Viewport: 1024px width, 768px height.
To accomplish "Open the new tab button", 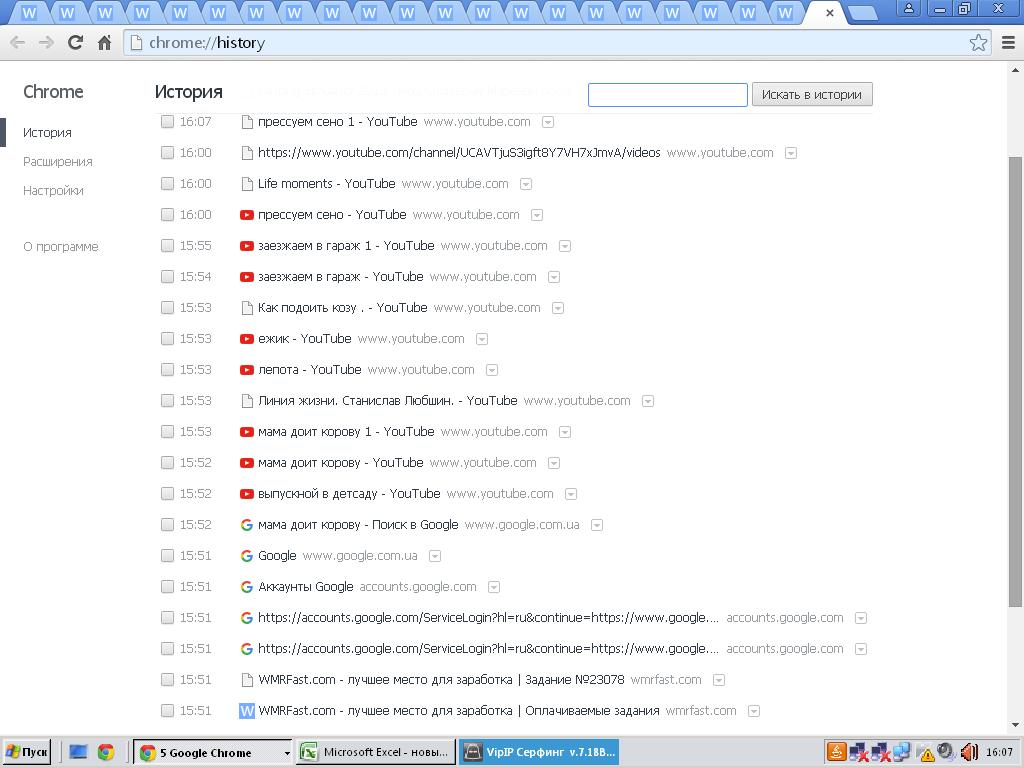I will click(x=863, y=13).
